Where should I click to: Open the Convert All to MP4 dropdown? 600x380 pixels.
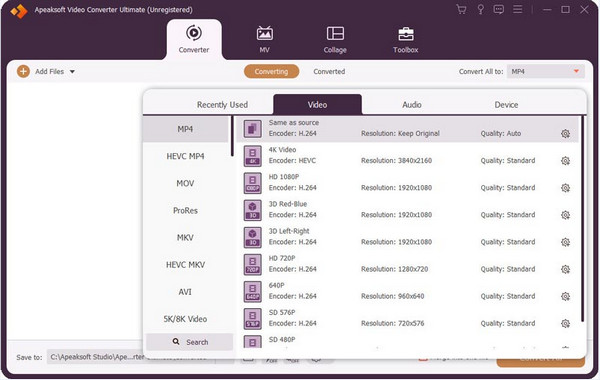(546, 72)
